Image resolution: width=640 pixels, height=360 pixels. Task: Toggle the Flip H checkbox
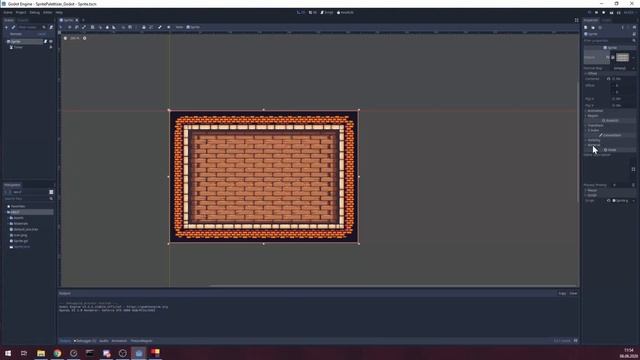click(614, 99)
